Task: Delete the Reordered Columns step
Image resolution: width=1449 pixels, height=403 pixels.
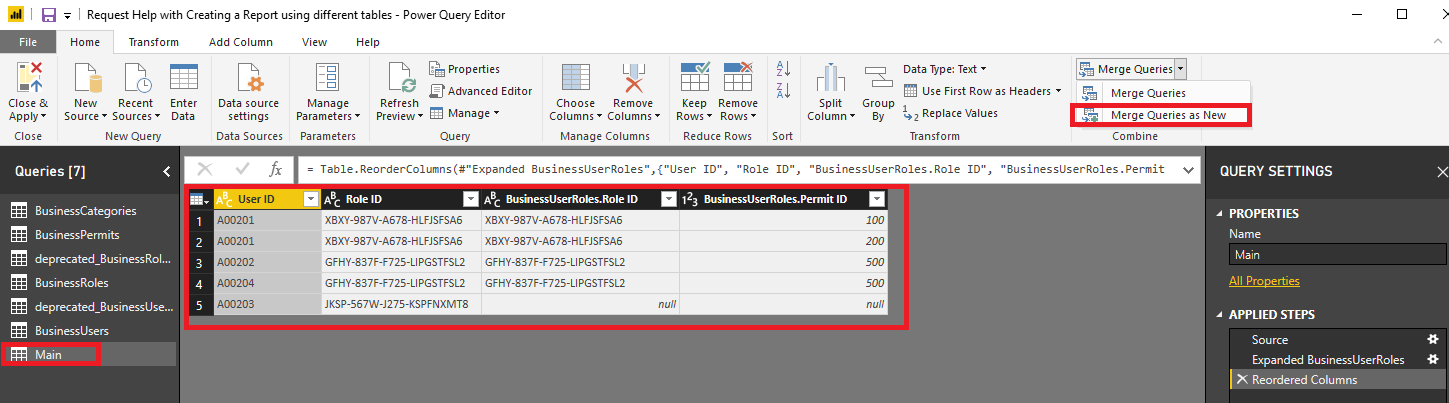Action: click(x=1242, y=380)
